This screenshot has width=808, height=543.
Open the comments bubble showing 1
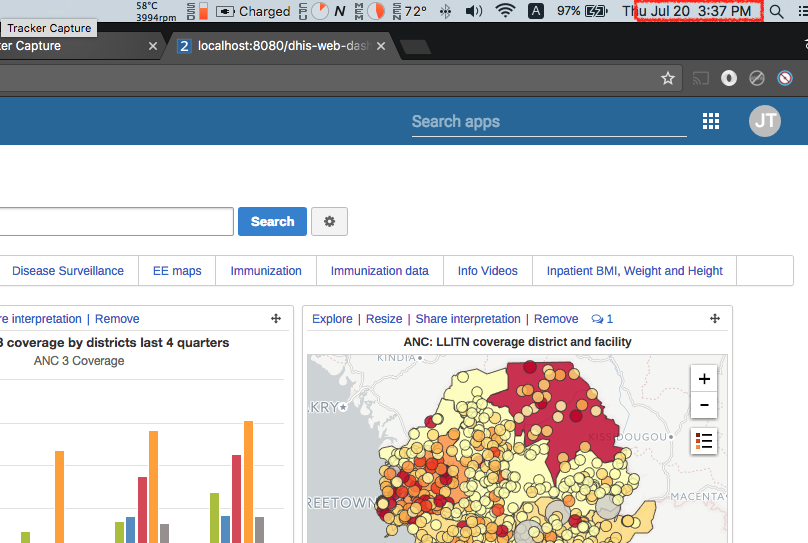pos(602,319)
